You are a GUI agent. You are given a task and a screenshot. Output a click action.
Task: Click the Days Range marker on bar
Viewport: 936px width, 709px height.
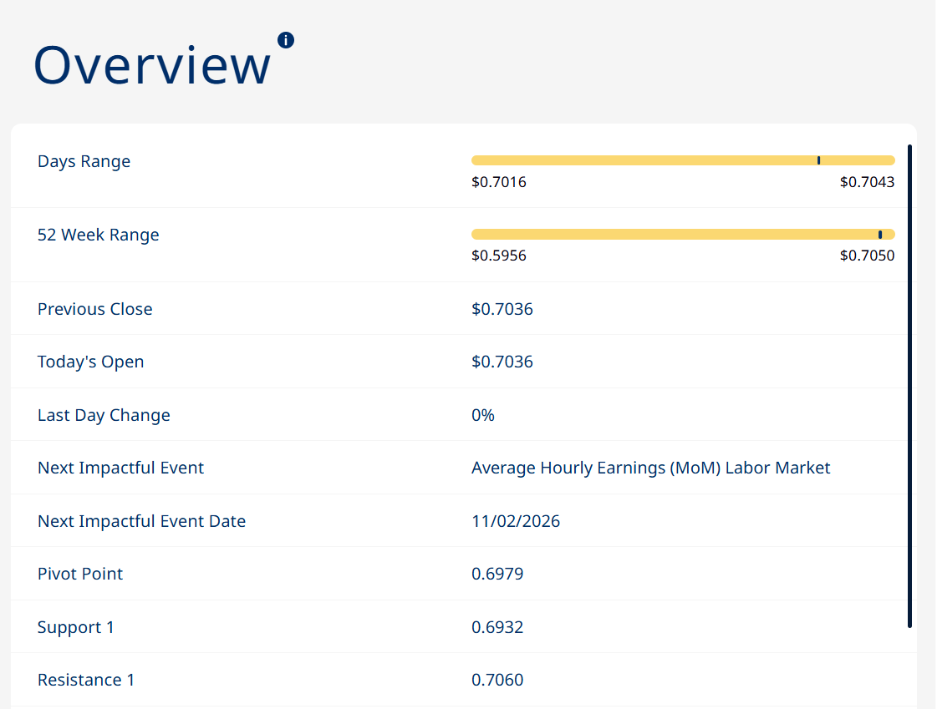coord(818,161)
